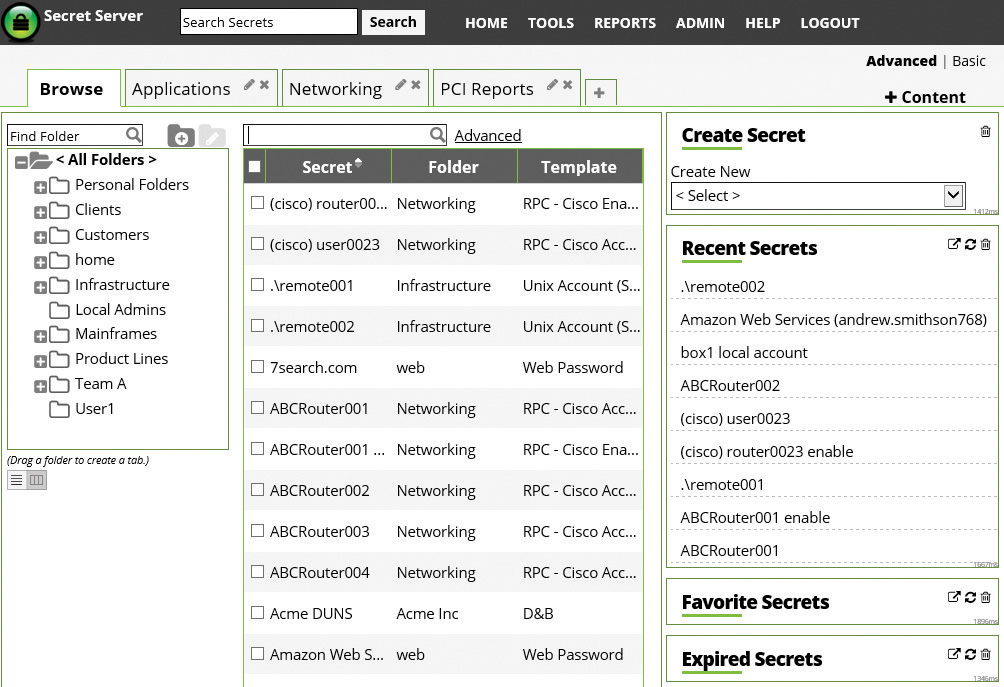This screenshot has height=687, width=1004.
Task: Click the Search button in header
Action: [x=393, y=22]
